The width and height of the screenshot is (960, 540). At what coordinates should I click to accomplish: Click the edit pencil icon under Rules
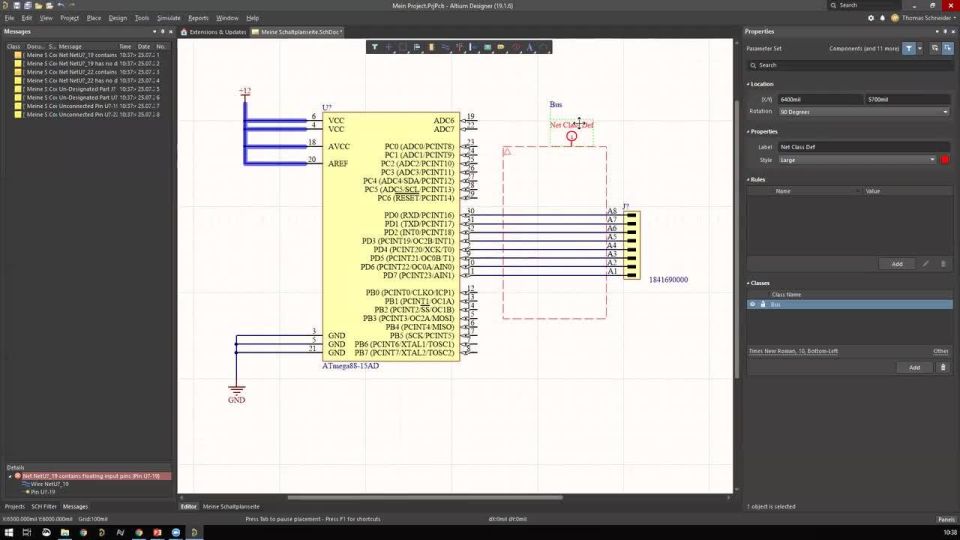coord(926,264)
